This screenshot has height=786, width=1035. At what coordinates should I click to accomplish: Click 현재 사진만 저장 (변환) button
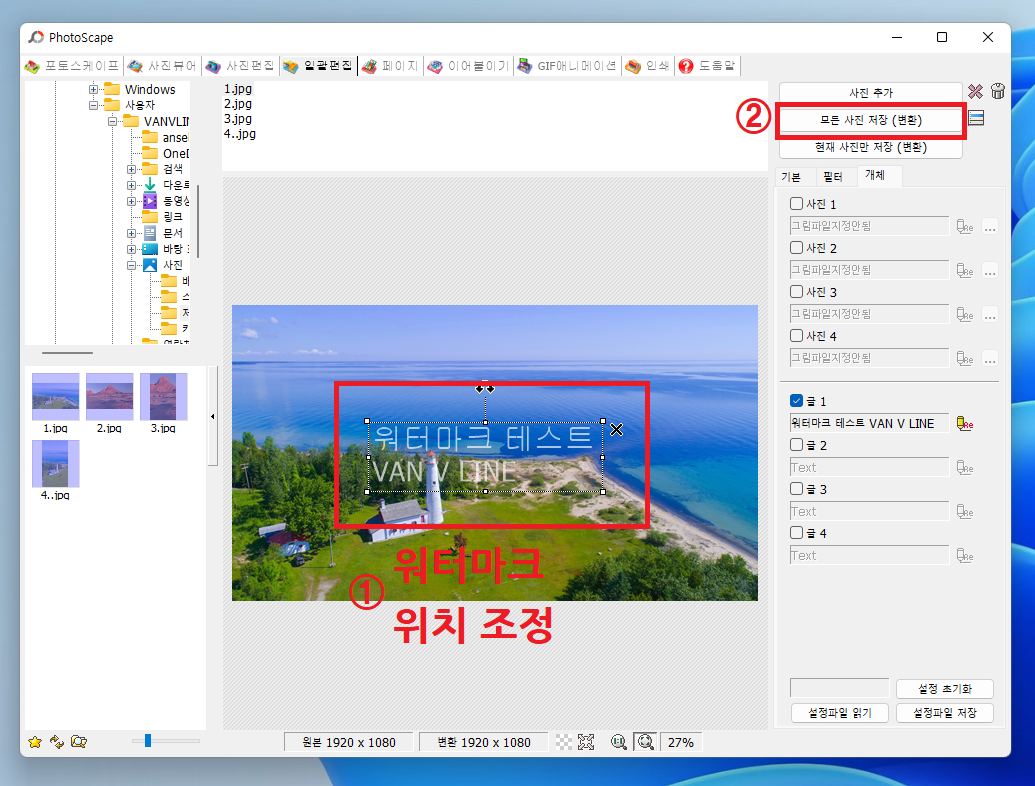coord(871,147)
